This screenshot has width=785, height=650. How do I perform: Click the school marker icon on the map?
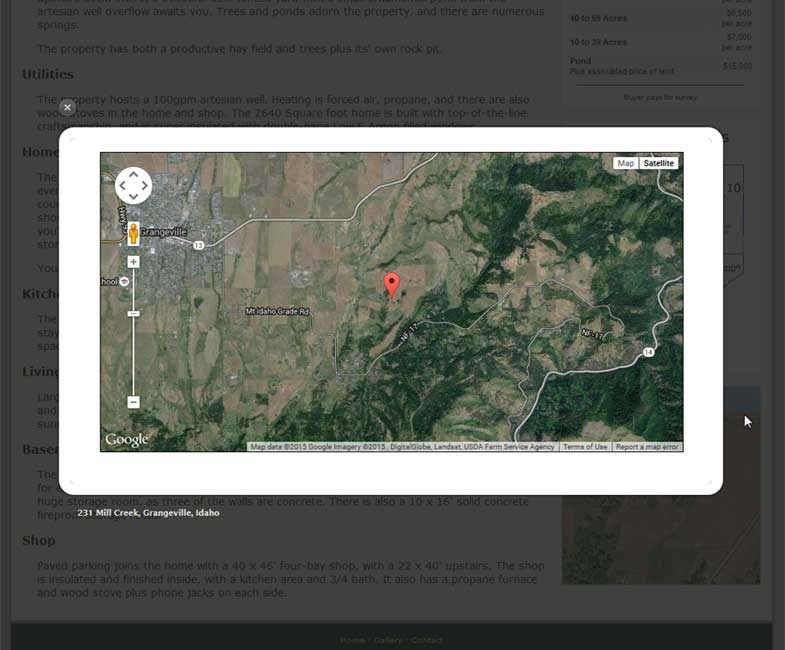click(124, 281)
